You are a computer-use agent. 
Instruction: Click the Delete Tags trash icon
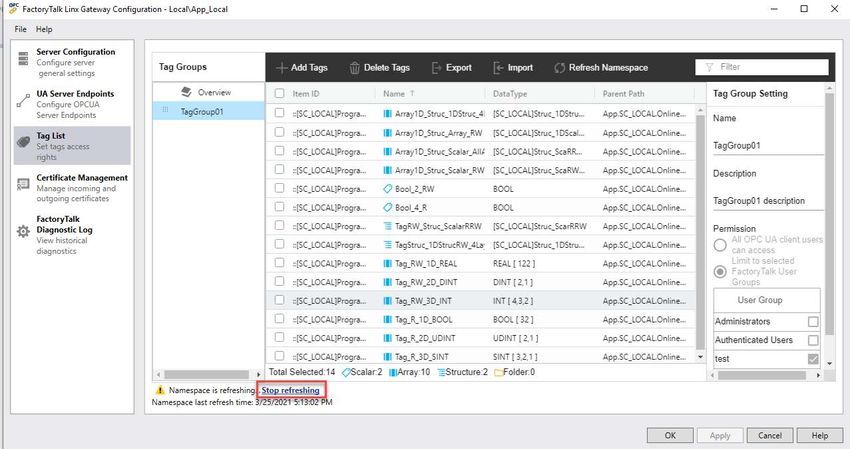pos(355,68)
